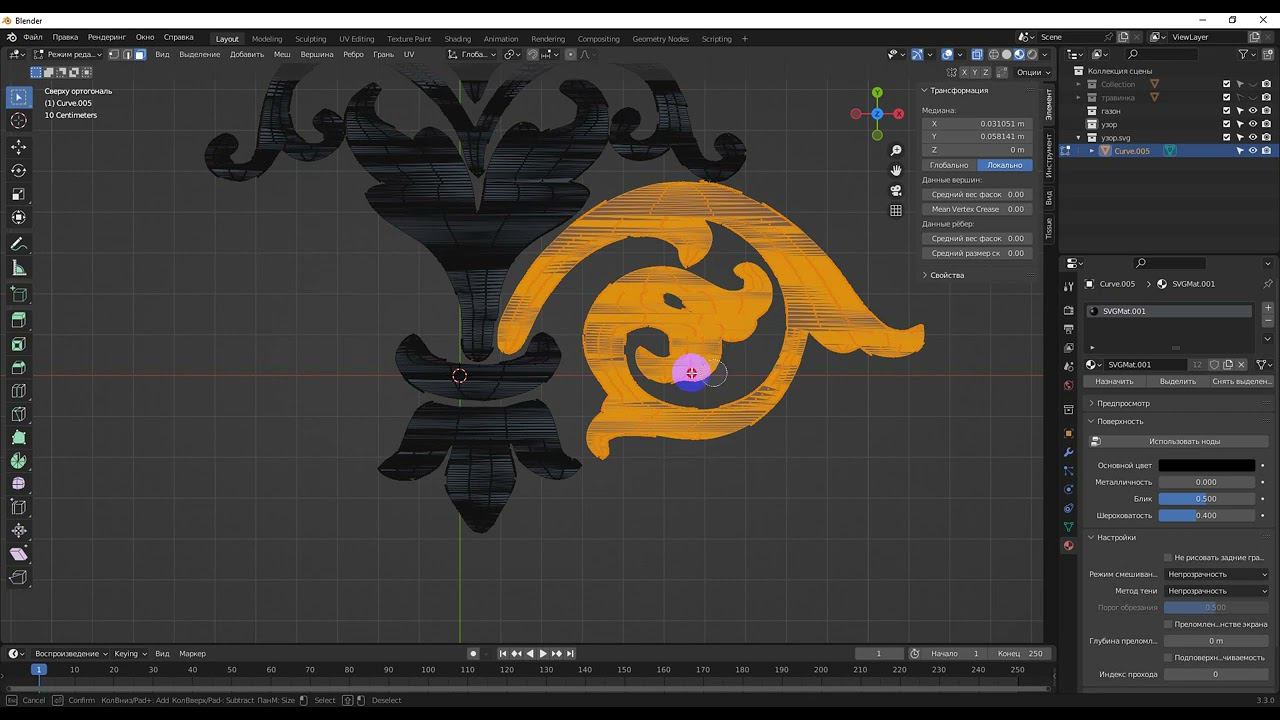This screenshot has height=720, width=1280.
Task: Open the shadow method dropdown
Action: coord(1217,591)
